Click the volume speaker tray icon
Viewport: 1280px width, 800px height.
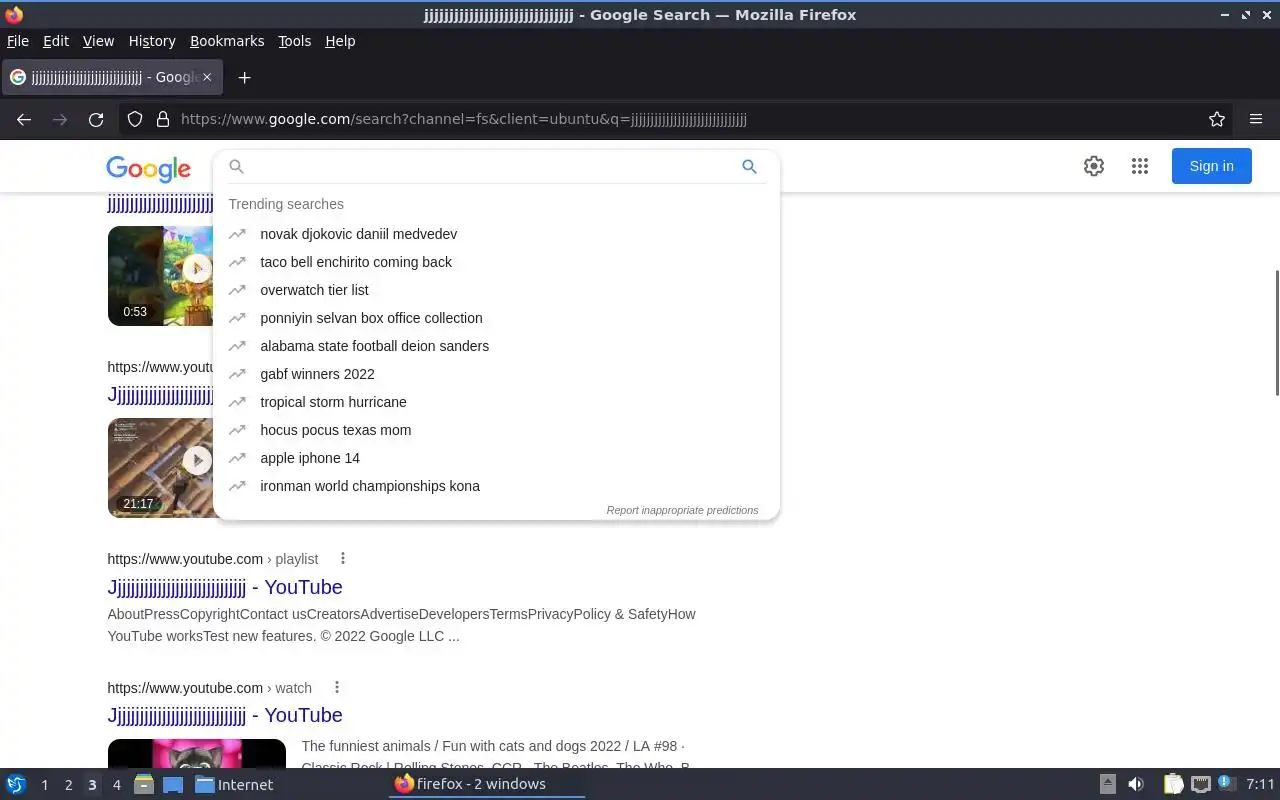point(1136,784)
